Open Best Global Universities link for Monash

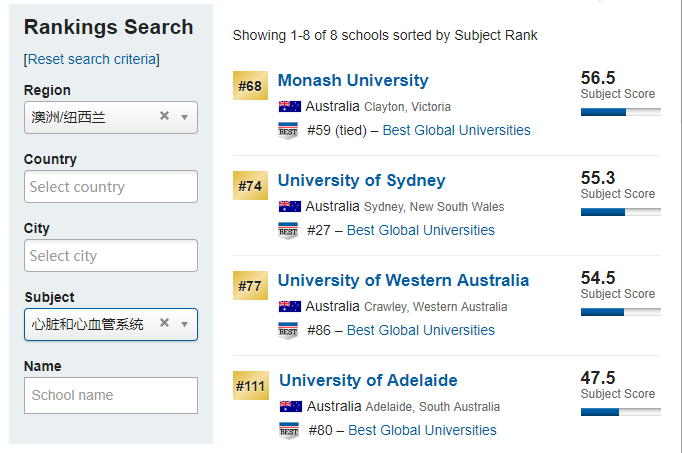click(456, 130)
